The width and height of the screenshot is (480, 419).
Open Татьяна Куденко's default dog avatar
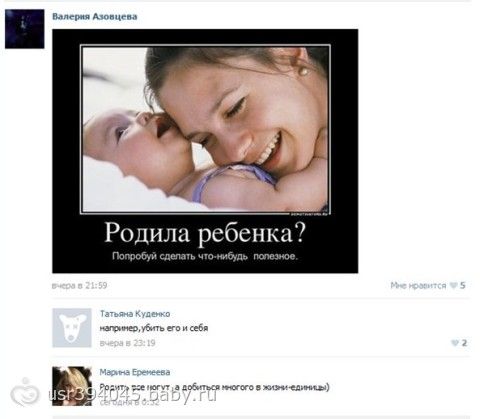[72, 328]
